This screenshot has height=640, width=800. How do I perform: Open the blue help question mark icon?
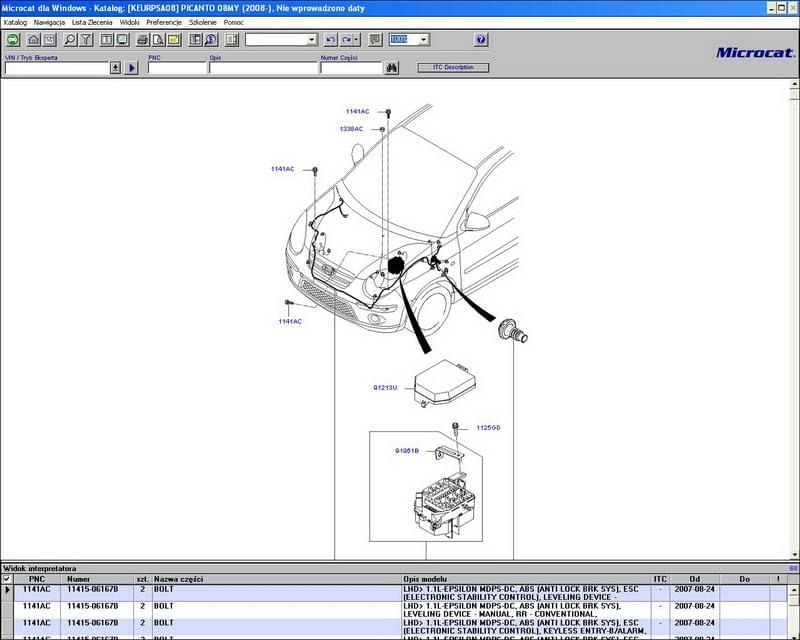coord(481,40)
